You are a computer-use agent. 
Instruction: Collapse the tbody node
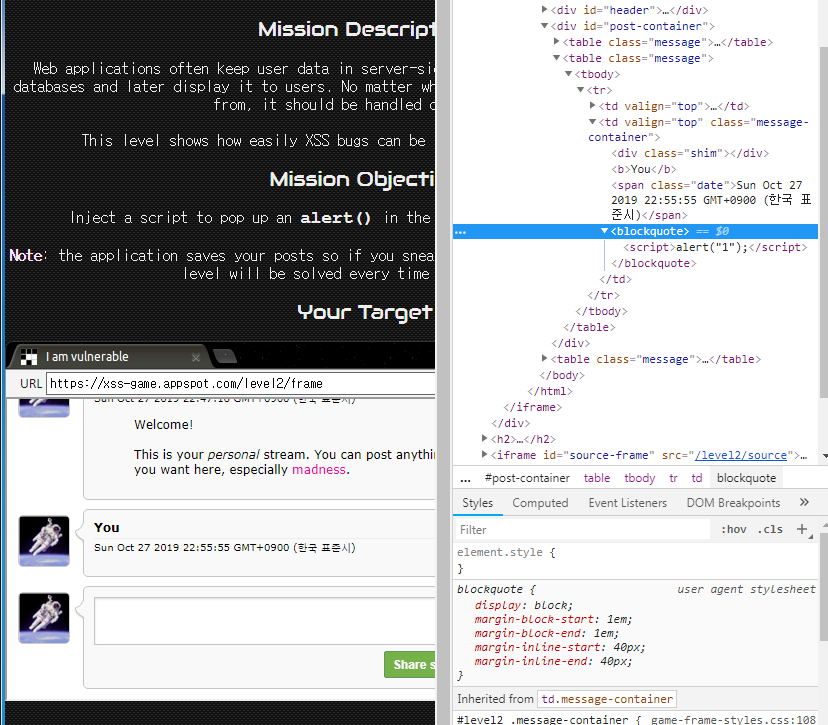tap(569, 74)
